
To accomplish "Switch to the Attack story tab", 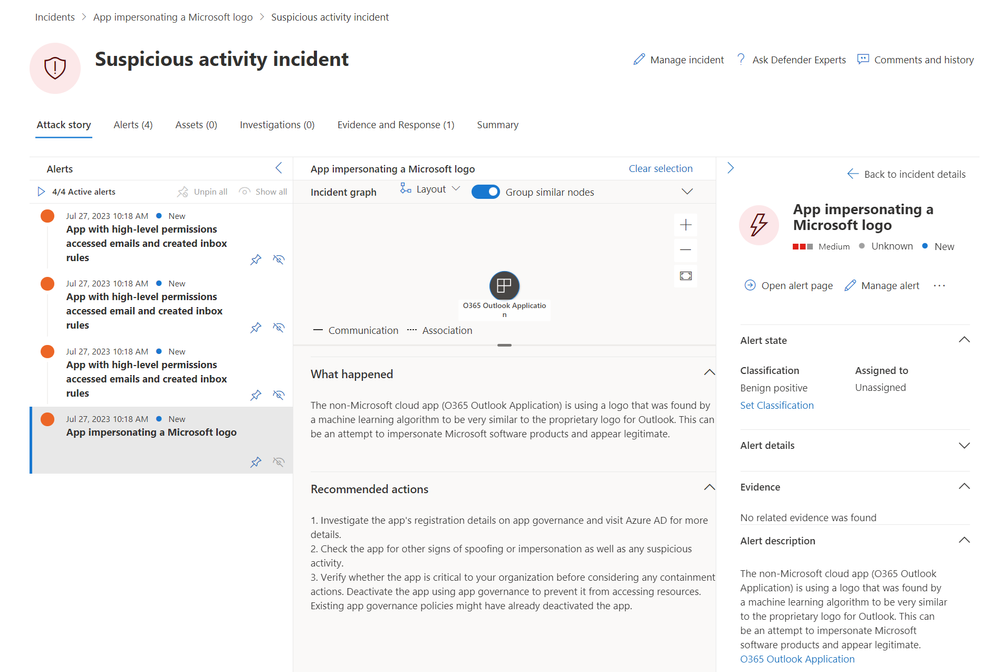I will click(x=64, y=125).
